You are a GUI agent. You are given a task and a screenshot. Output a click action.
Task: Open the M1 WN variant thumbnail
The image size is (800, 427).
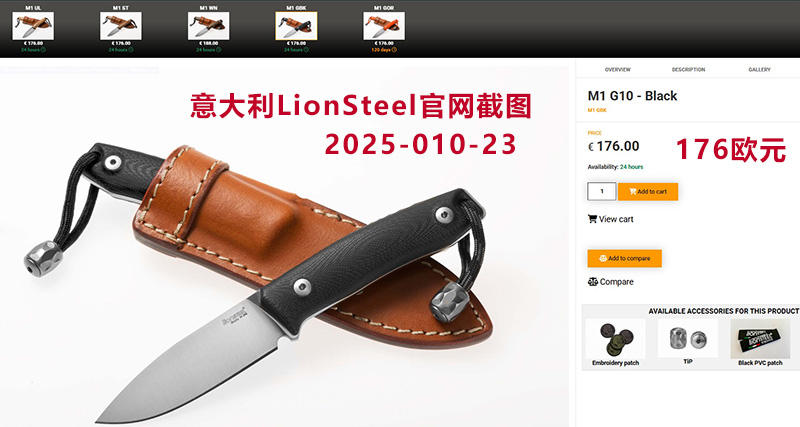[x=209, y=26]
